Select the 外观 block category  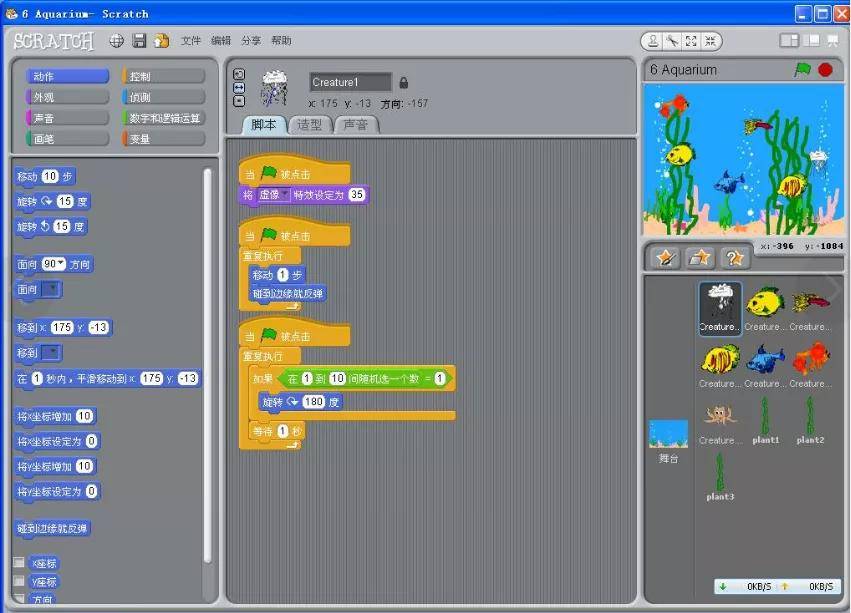[66, 97]
